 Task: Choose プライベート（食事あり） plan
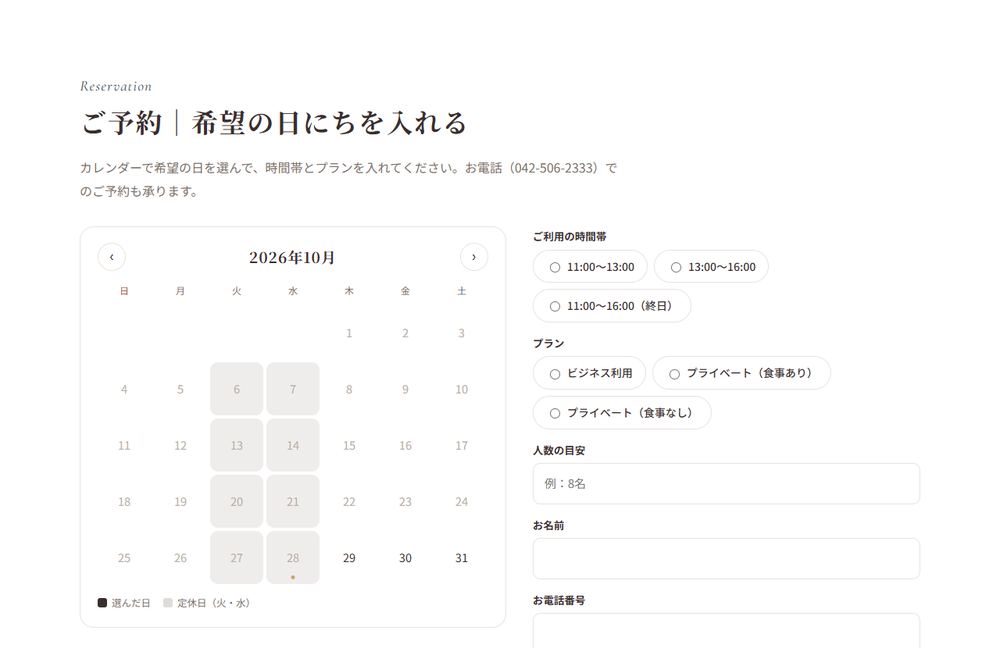coord(742,373)
